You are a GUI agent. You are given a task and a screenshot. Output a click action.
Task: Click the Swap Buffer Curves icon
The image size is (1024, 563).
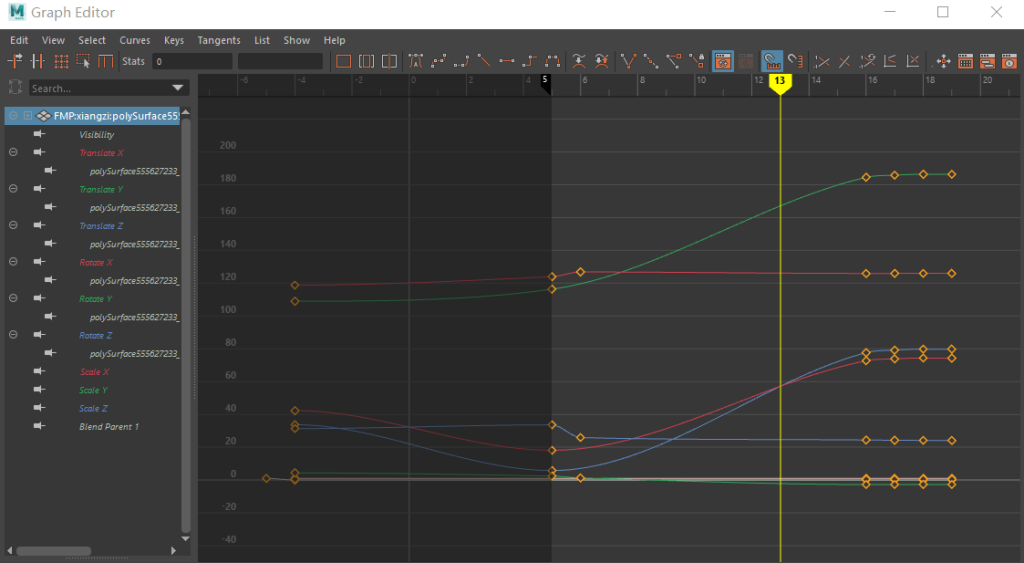601,61
